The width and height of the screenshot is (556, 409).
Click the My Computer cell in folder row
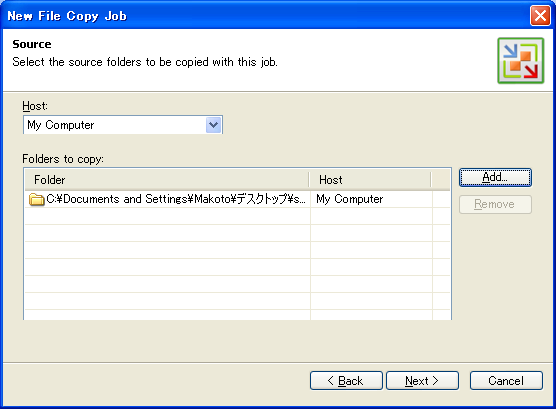point(350,199)
